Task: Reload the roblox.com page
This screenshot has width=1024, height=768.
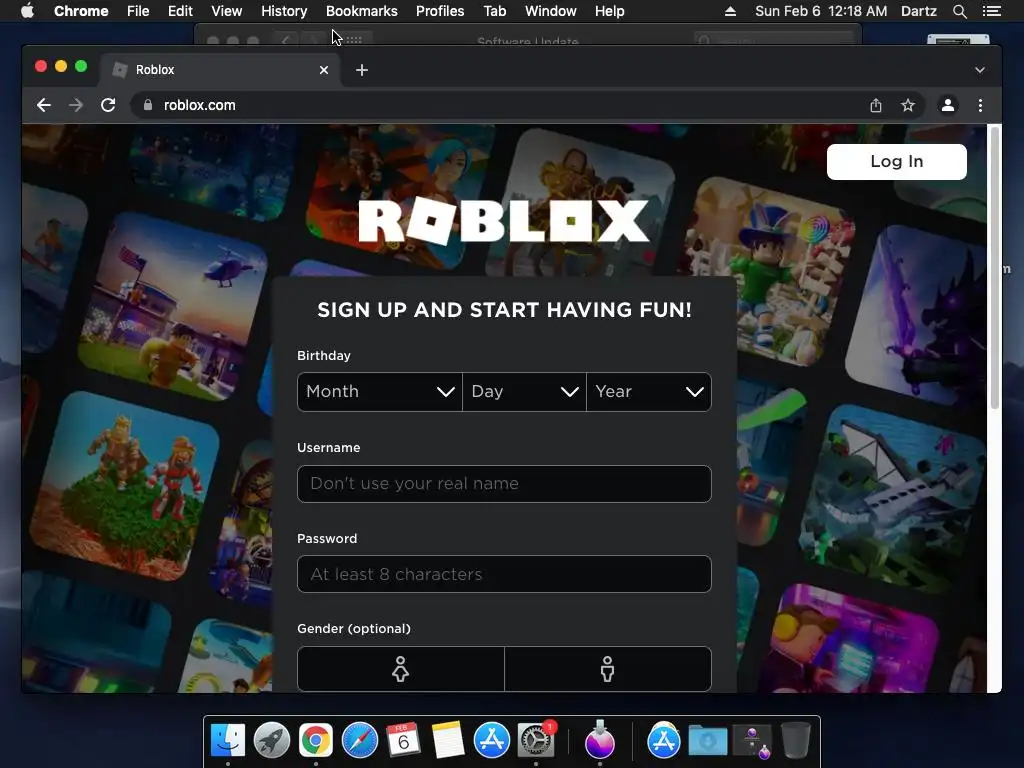Action: click(108, 105)
